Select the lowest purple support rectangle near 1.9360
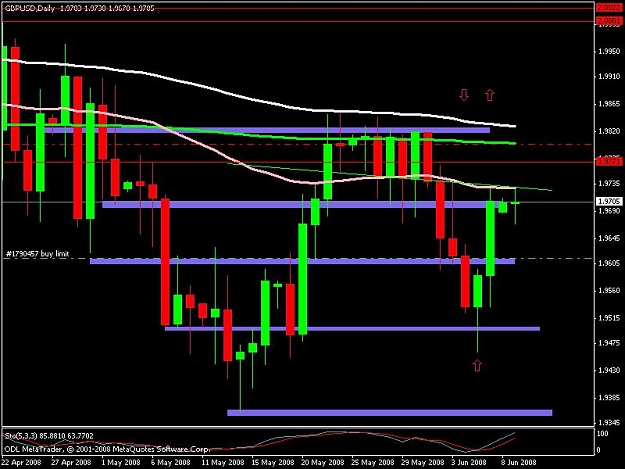 click(x=389, y=413)
